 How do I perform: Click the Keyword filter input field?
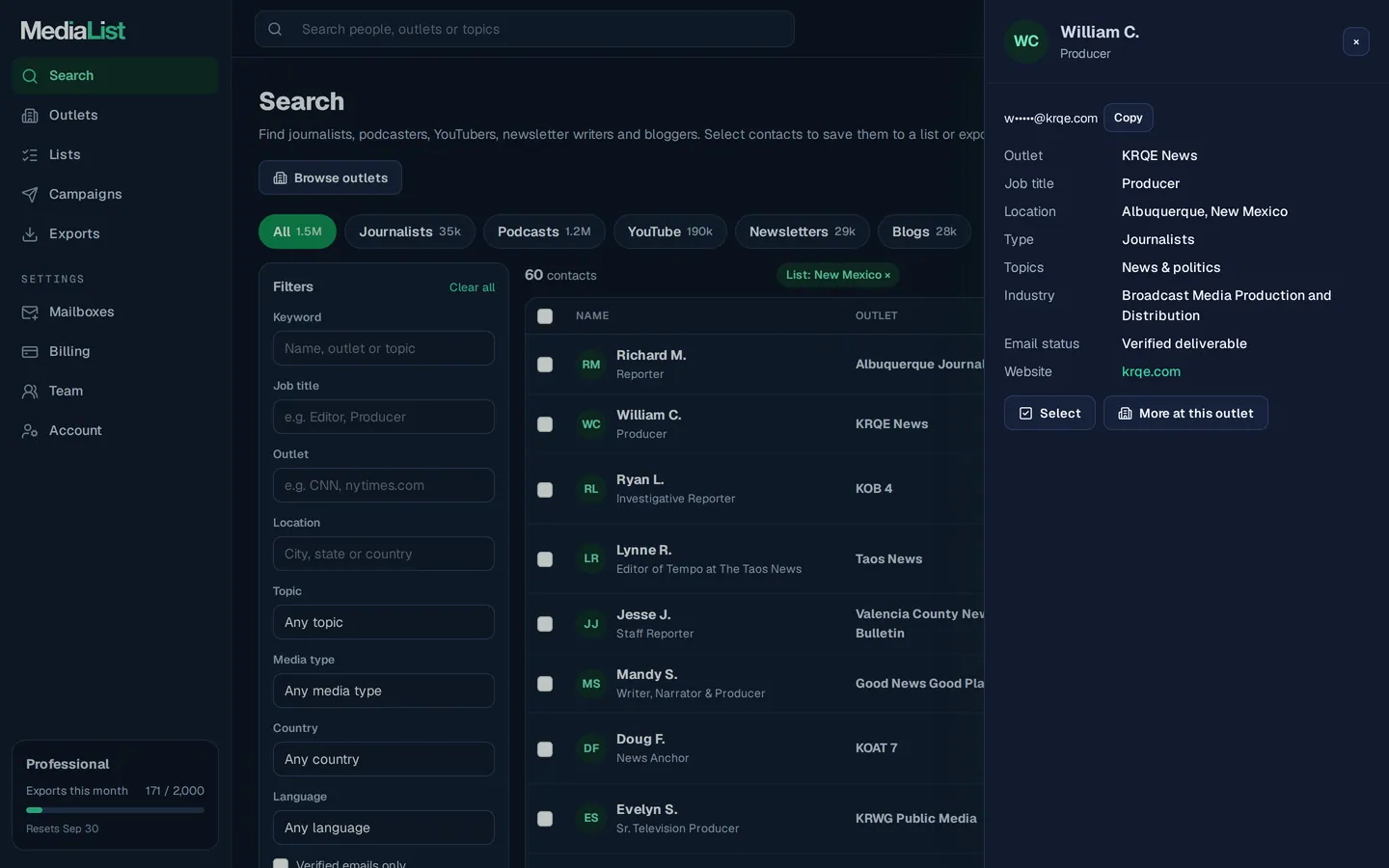pyautogui.click(x=384, y=348)
